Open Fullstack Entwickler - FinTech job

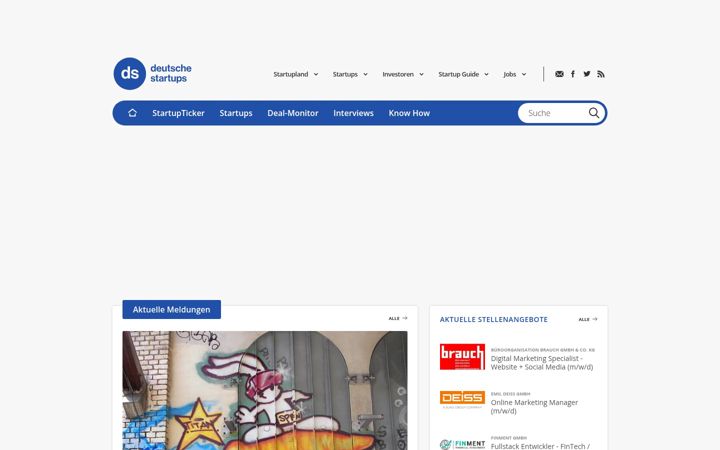pos(540,446)
